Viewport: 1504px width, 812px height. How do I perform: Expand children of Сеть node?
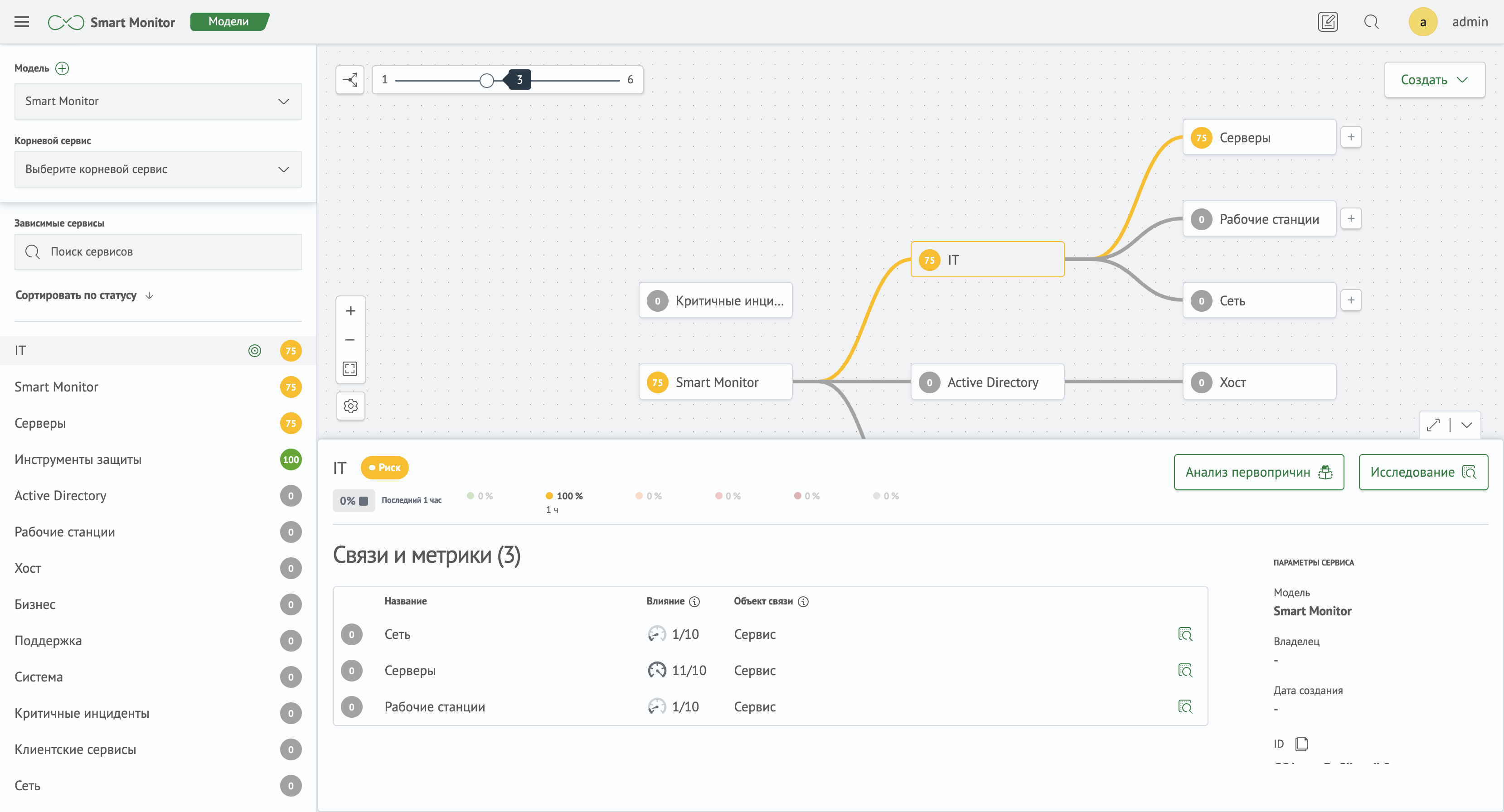1351,300
